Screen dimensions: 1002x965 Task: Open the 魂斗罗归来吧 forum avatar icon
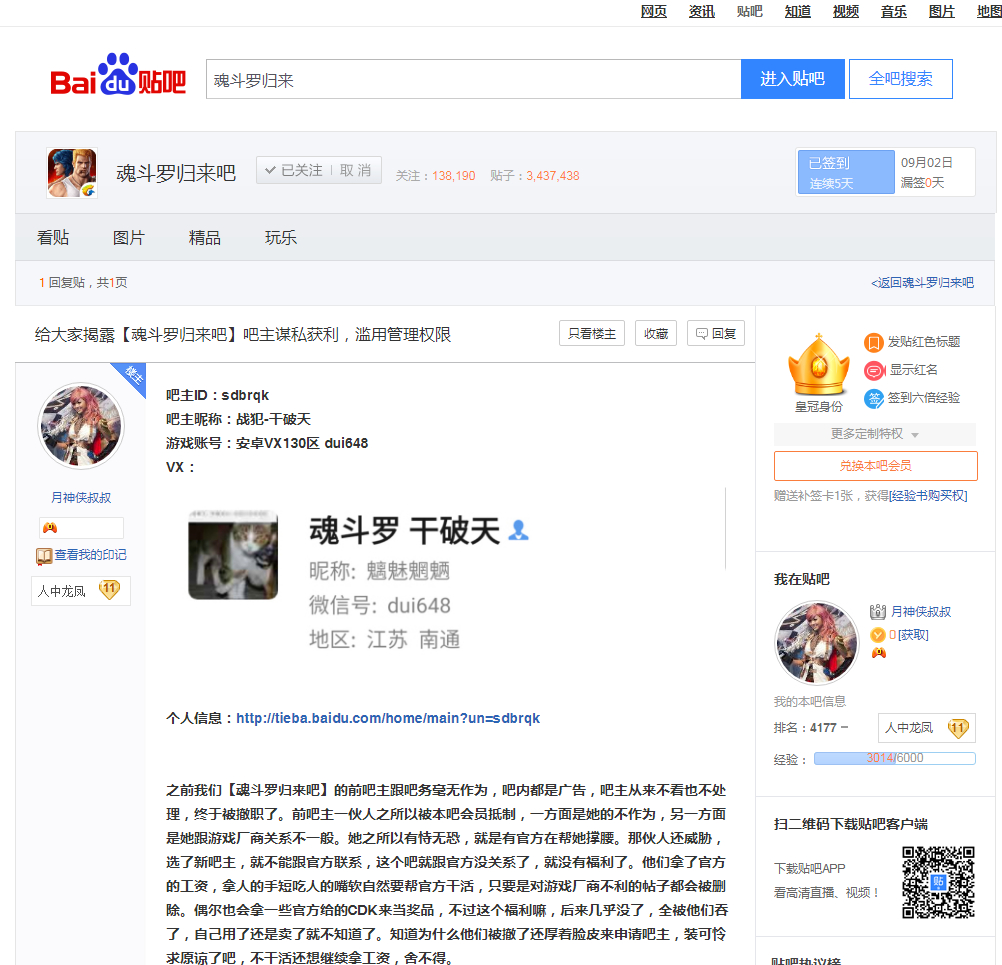pos(72,173)
